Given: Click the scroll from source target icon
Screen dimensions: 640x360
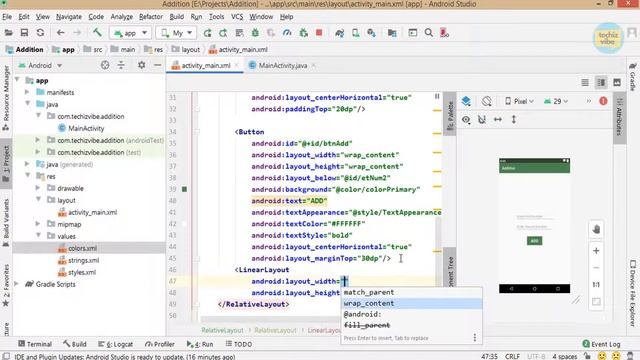Looking at the screenshot, I should pyautogui.click(x=105, y=65).
